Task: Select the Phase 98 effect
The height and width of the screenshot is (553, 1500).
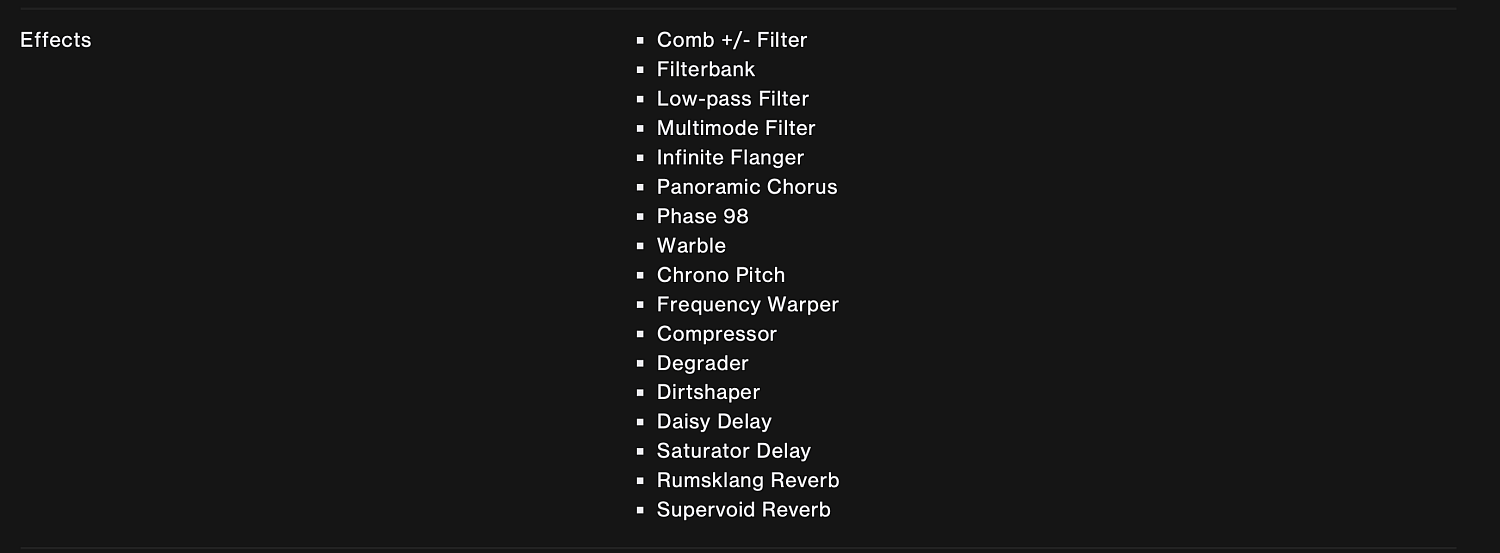Action: click(x=703, y=216)
